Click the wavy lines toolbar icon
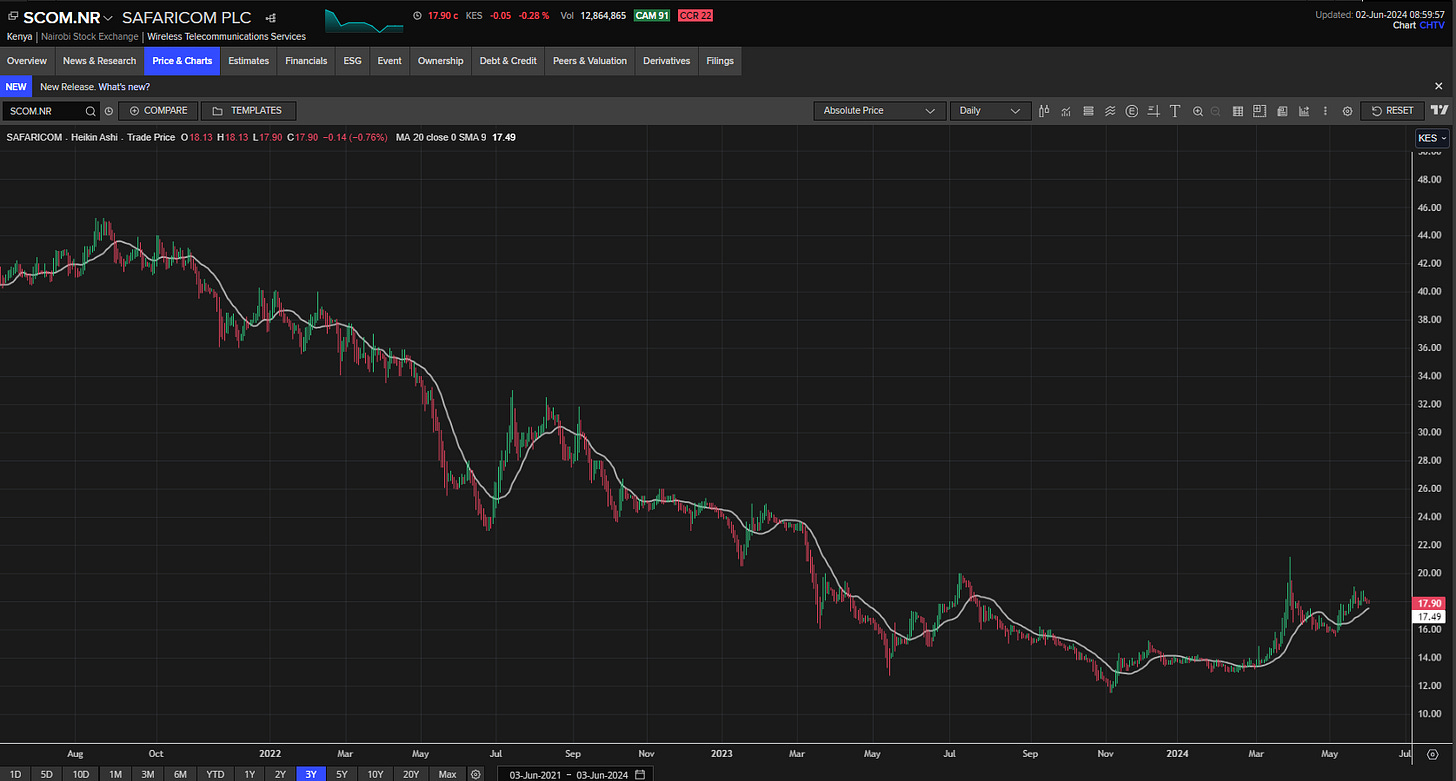Viewport: 1456px width, 781px height. click(1110, 111)
